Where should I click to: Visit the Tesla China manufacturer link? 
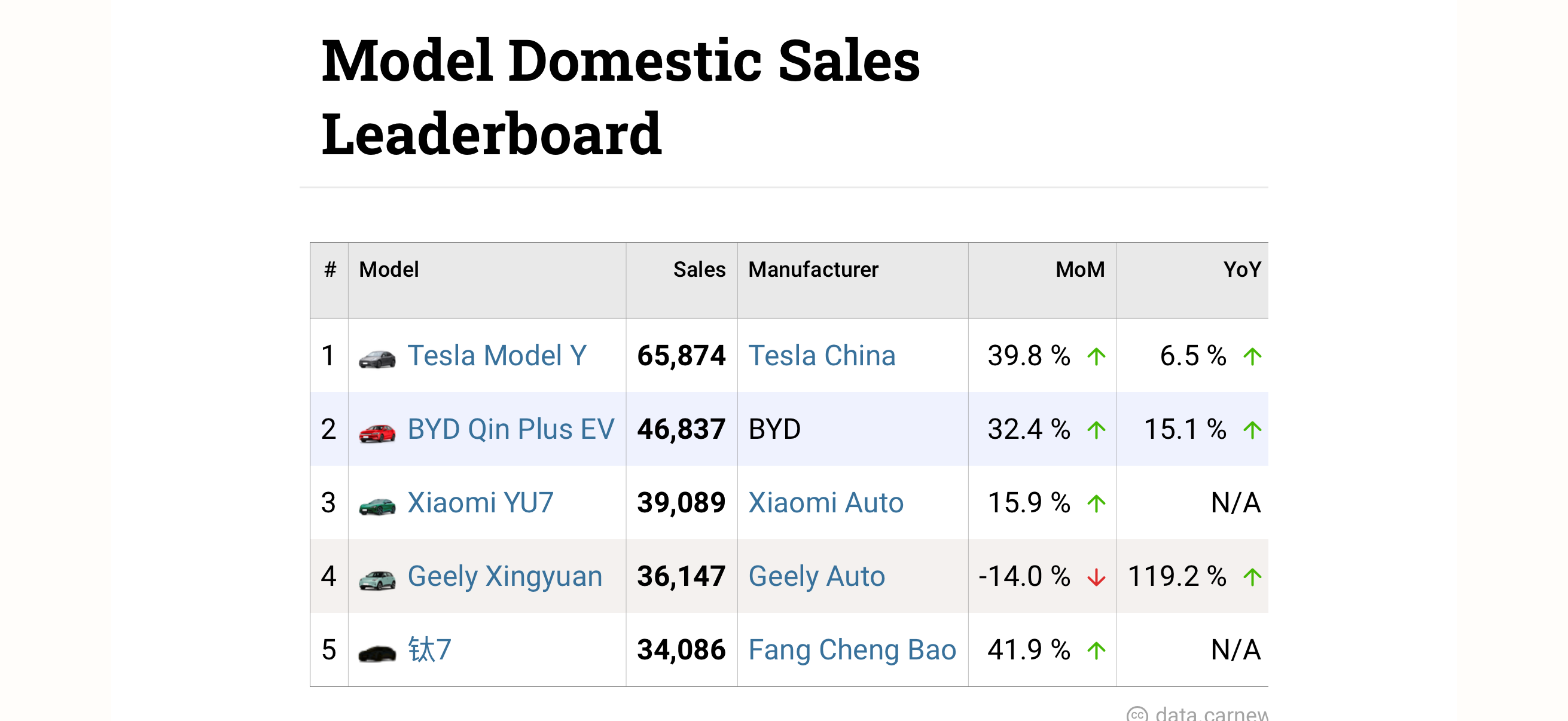click(822, 356)
